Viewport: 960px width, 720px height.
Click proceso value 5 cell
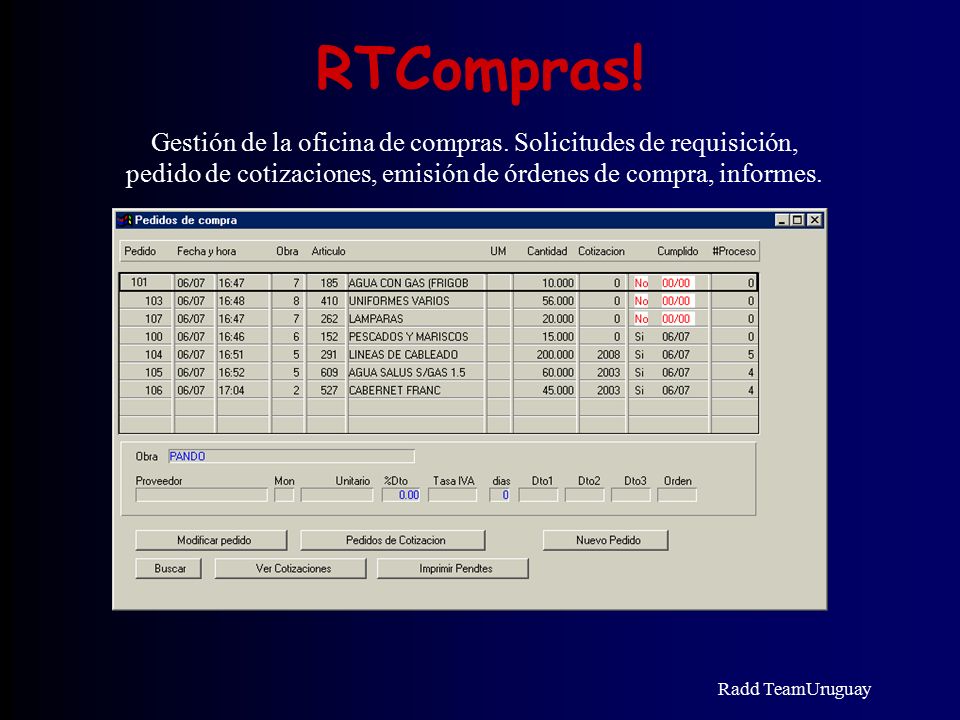click(x=735, y=354)
